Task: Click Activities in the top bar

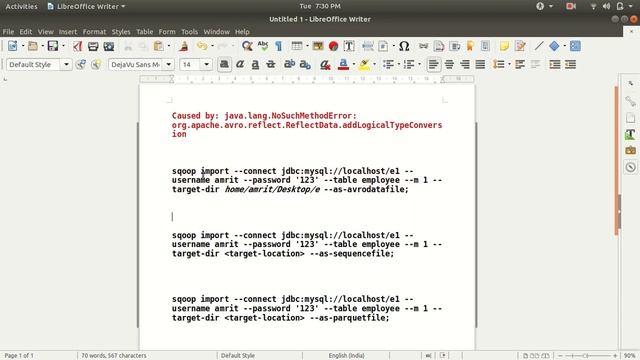Action: pos(21,6)
